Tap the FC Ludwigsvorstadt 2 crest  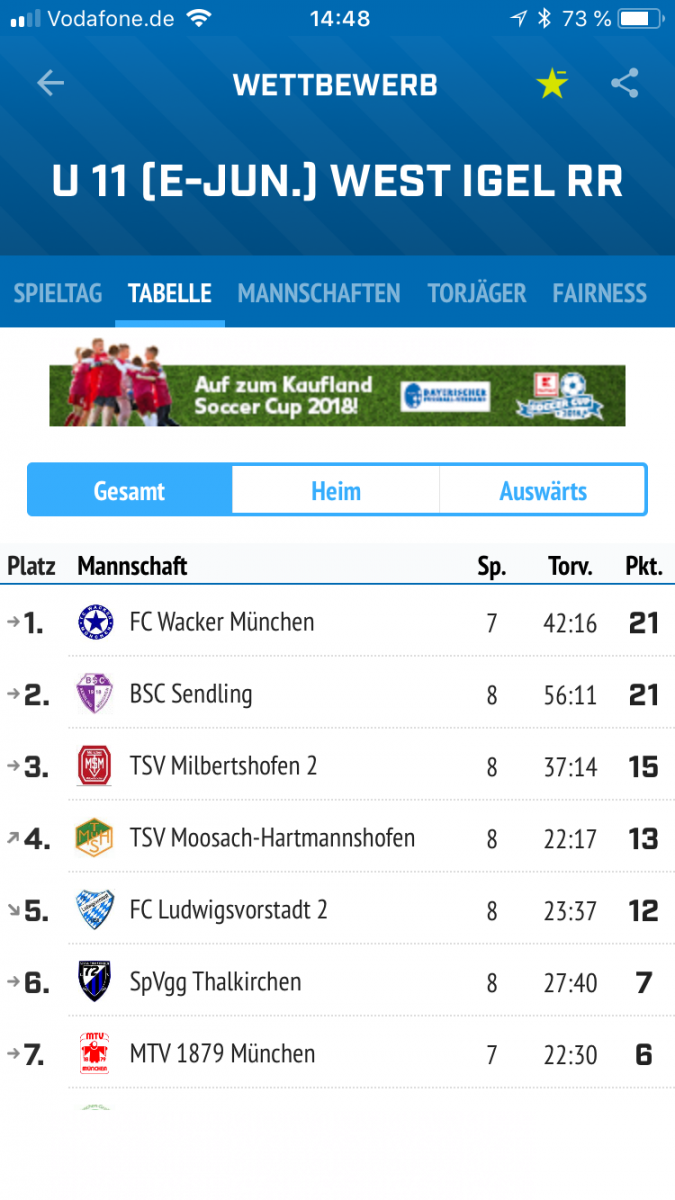[x=96, y=911]
